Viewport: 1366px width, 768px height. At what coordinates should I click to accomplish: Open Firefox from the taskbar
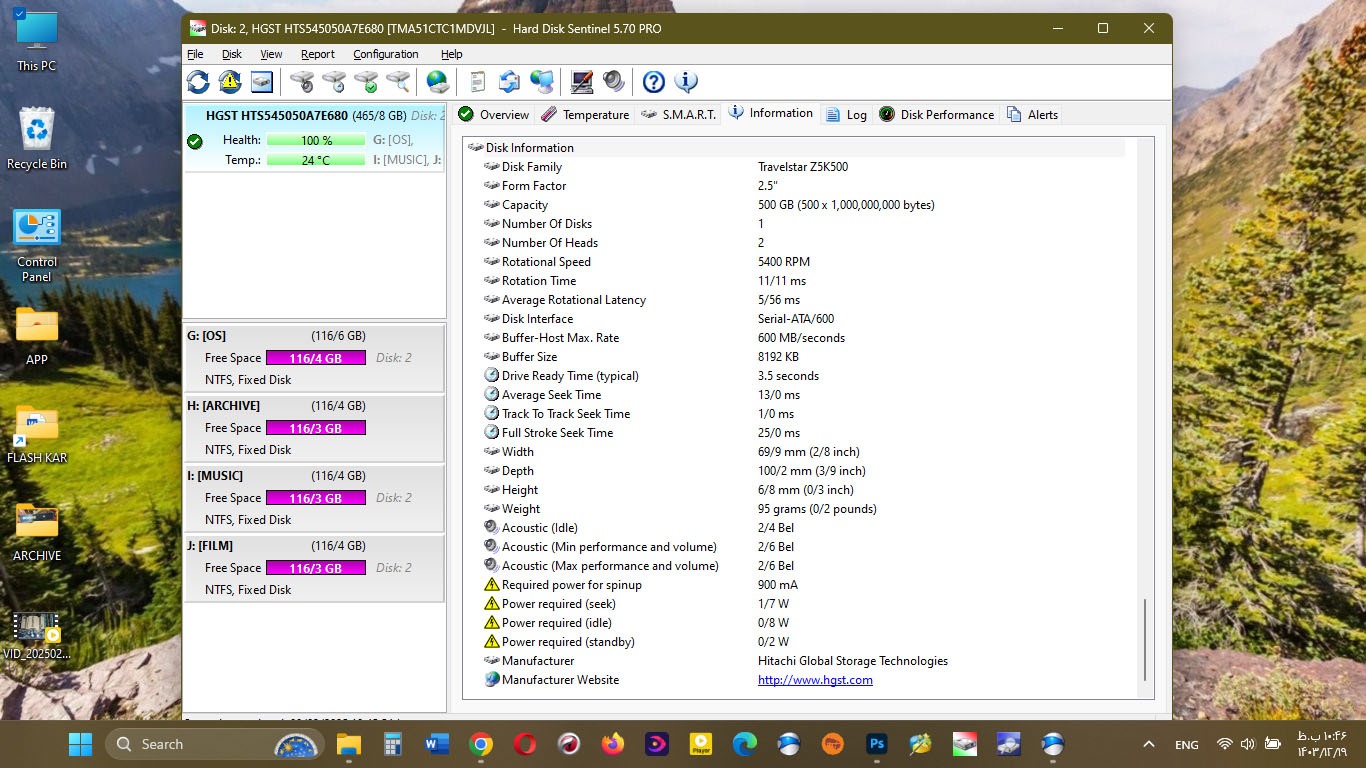click(613, 744)
